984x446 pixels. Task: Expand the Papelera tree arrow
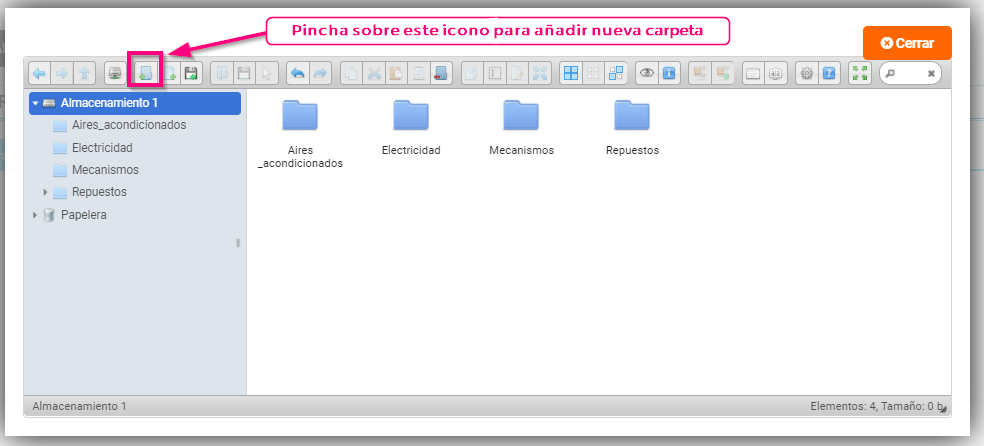click(x=35, y=215)
